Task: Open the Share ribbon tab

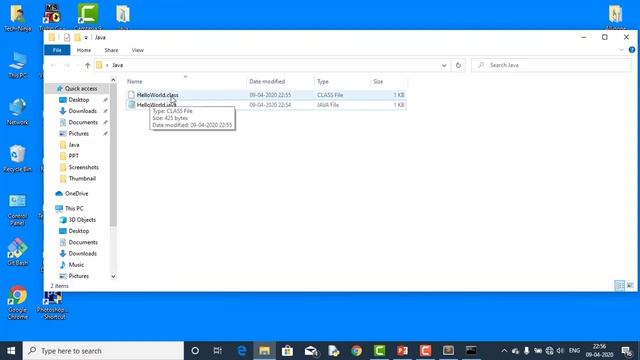Action: 111,50
